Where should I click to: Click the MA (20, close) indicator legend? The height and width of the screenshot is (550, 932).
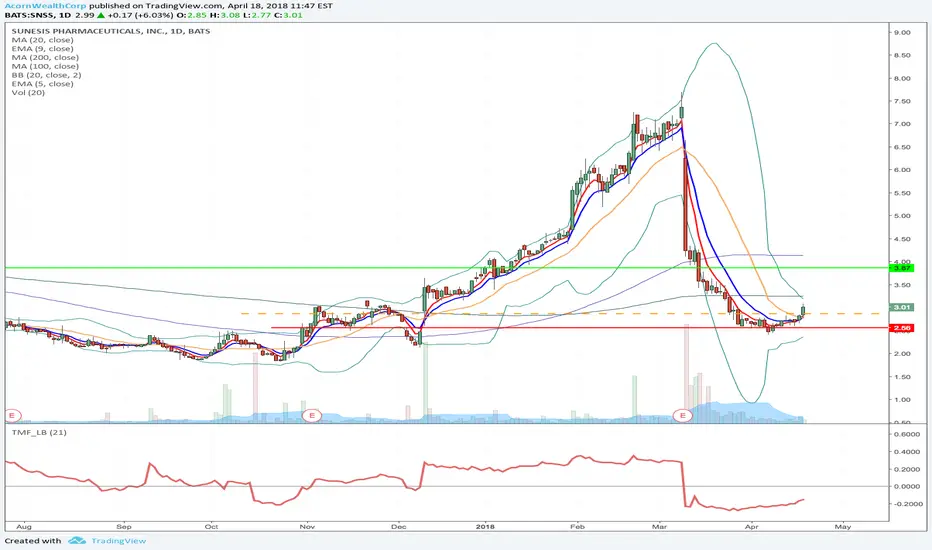pos(42,40)
